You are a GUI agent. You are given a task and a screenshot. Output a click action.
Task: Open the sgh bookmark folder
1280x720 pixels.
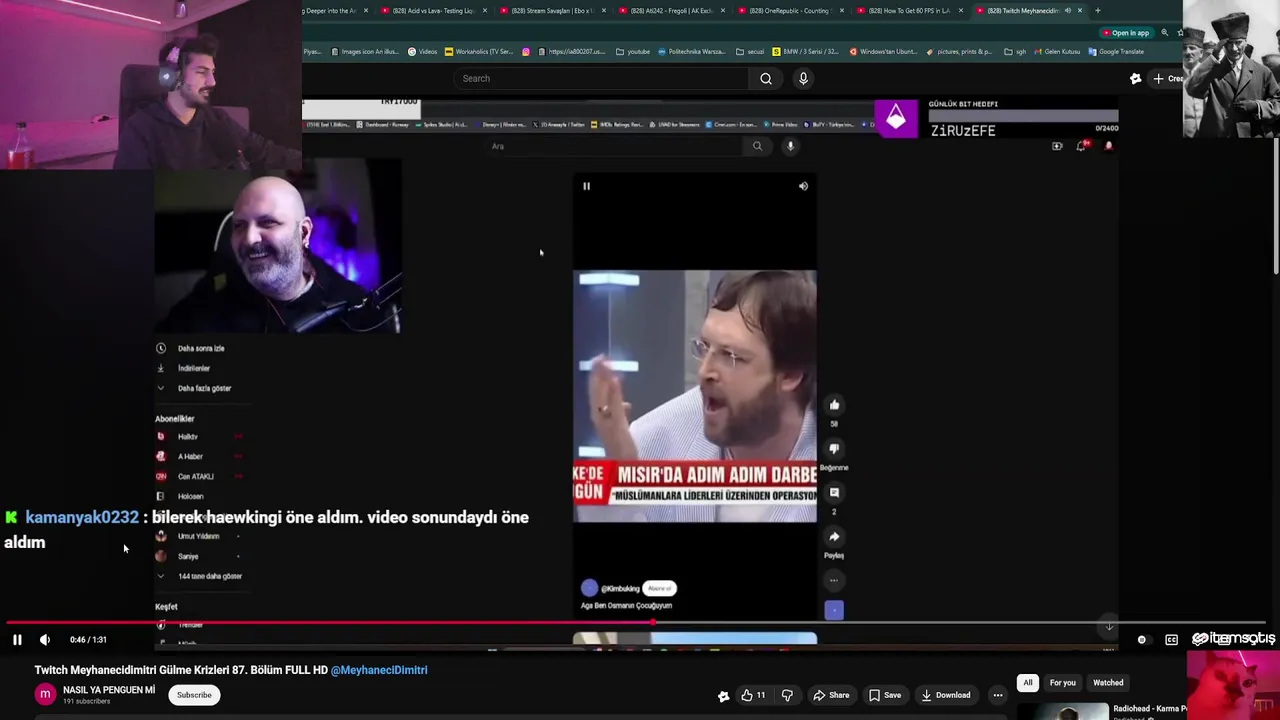1015,52
